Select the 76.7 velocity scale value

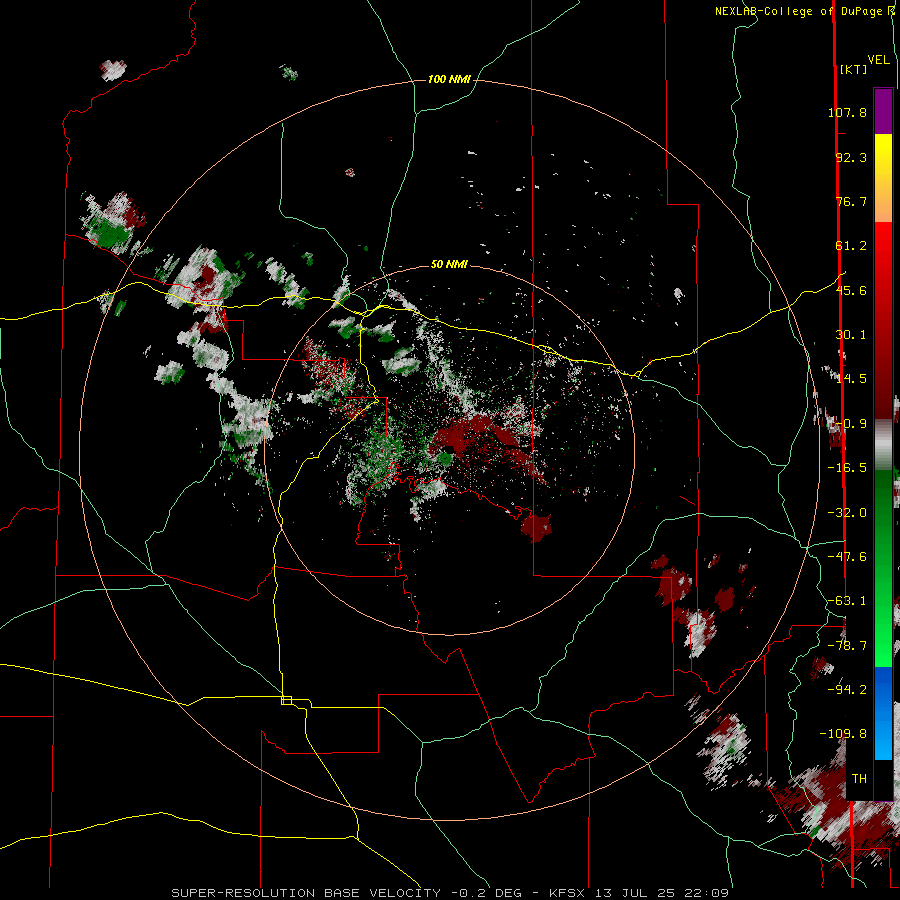point(851,201)
